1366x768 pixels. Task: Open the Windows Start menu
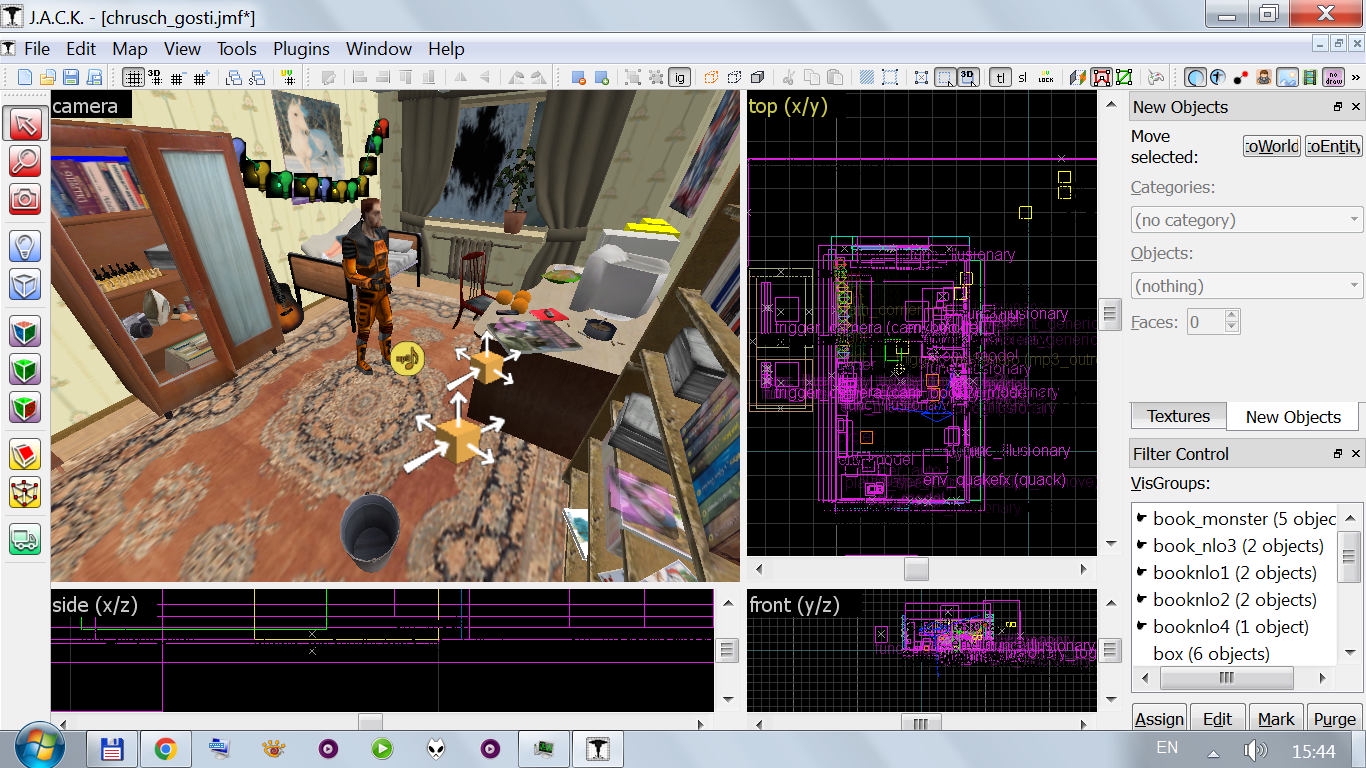coord(39,746)
